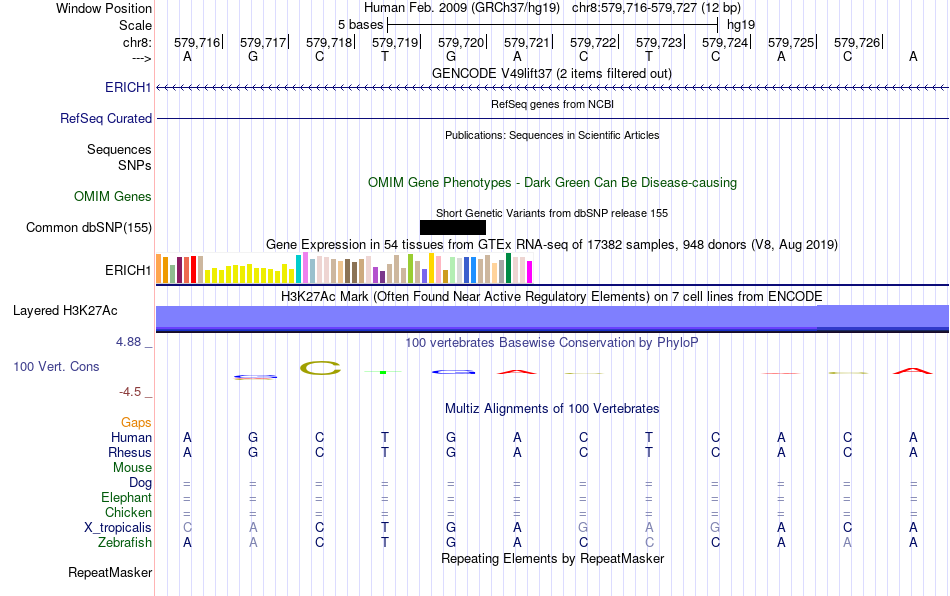Open 100 Vert. Cons track label
Screen dimensions: 950x596
(56, 366)
